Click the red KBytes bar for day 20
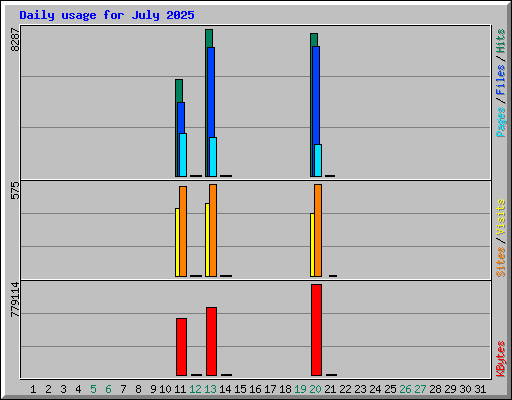 pos(316,330)
